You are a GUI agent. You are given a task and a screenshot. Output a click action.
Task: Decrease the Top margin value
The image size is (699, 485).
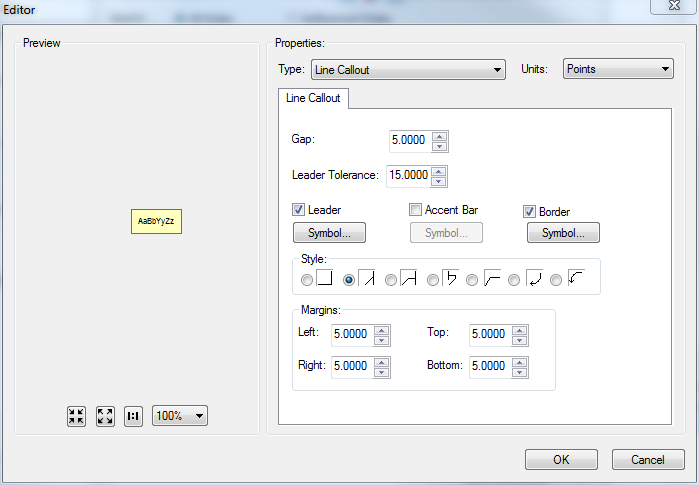tap(520, 340)
